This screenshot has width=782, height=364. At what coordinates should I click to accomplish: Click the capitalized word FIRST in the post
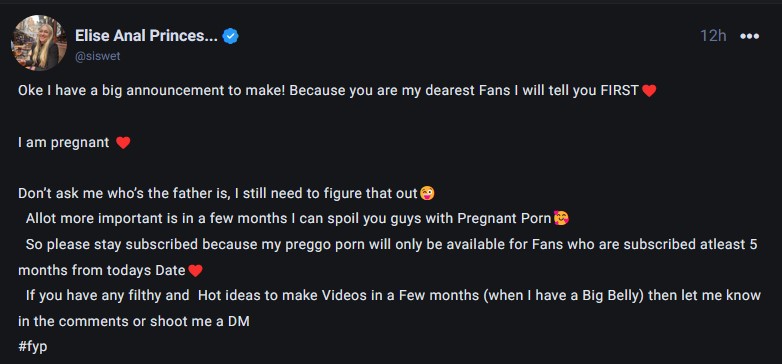(x=620, y=91)
